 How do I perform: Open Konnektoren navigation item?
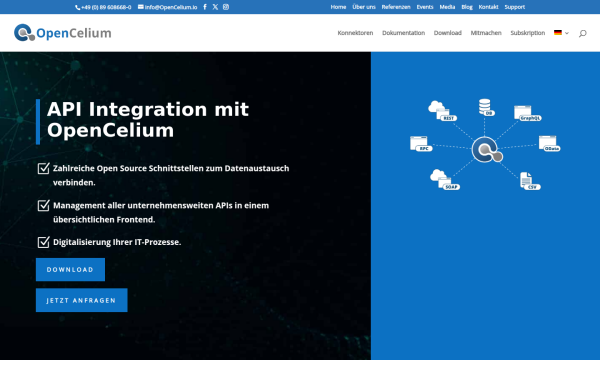pyautogui.click(x=355, y=33)
